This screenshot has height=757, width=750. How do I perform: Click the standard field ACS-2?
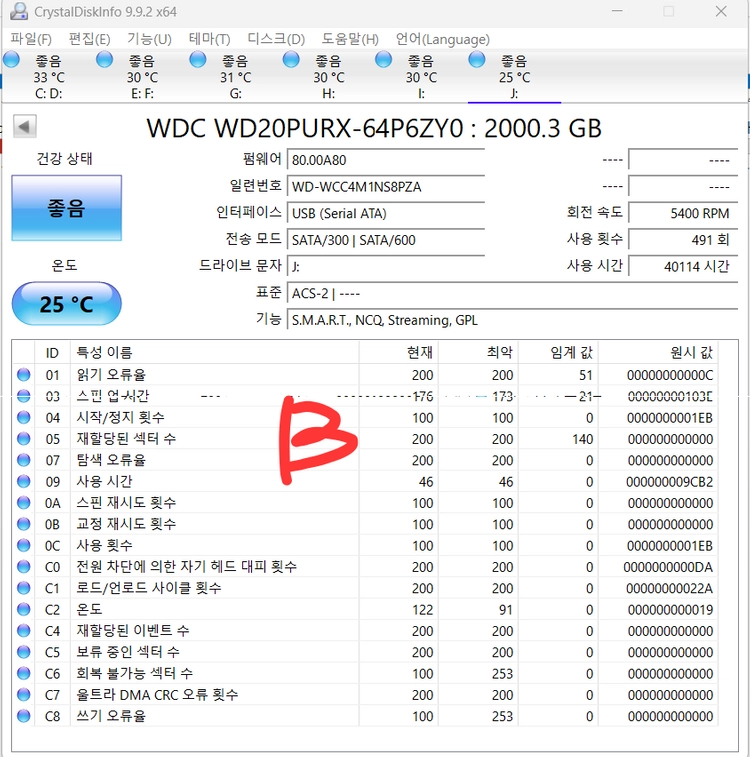click(x=513, y=293)
